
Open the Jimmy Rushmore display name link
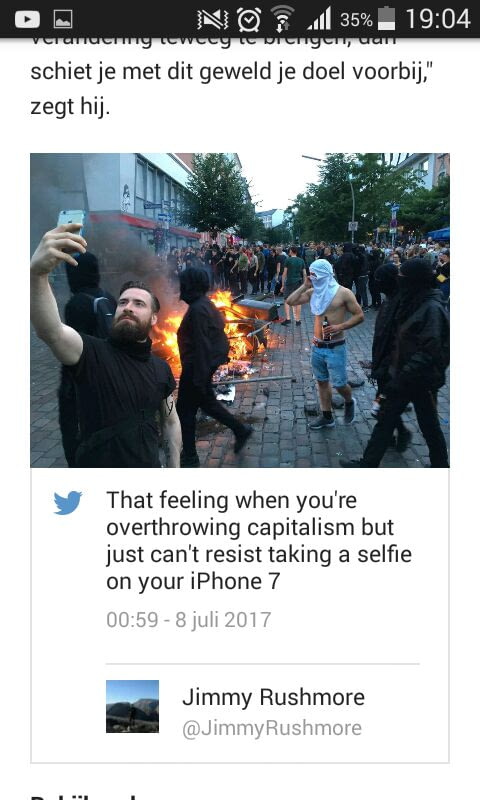pyautogui.click(x=273, y=697)
